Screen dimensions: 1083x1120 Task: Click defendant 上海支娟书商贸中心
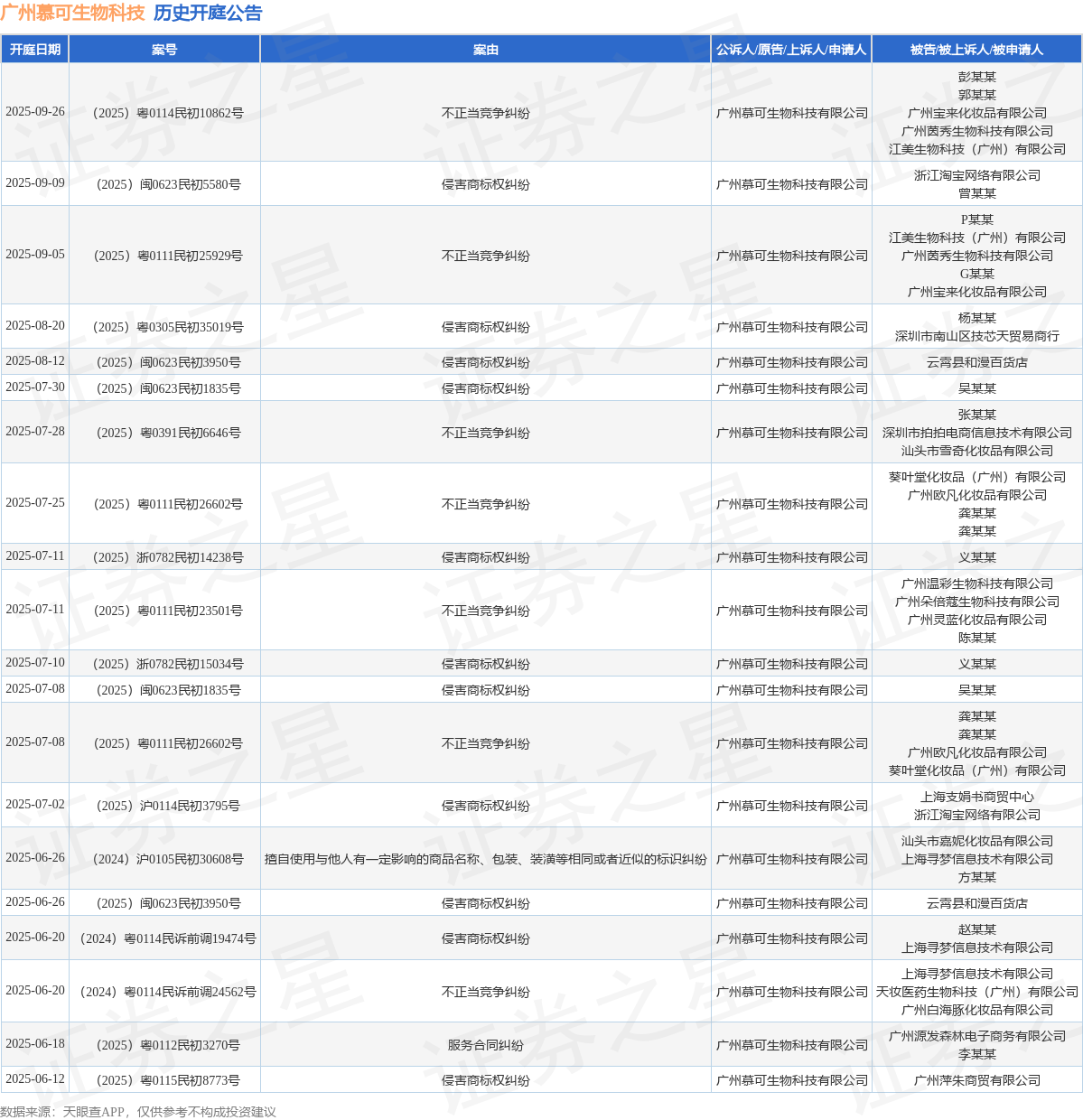(x=977, y=797)
